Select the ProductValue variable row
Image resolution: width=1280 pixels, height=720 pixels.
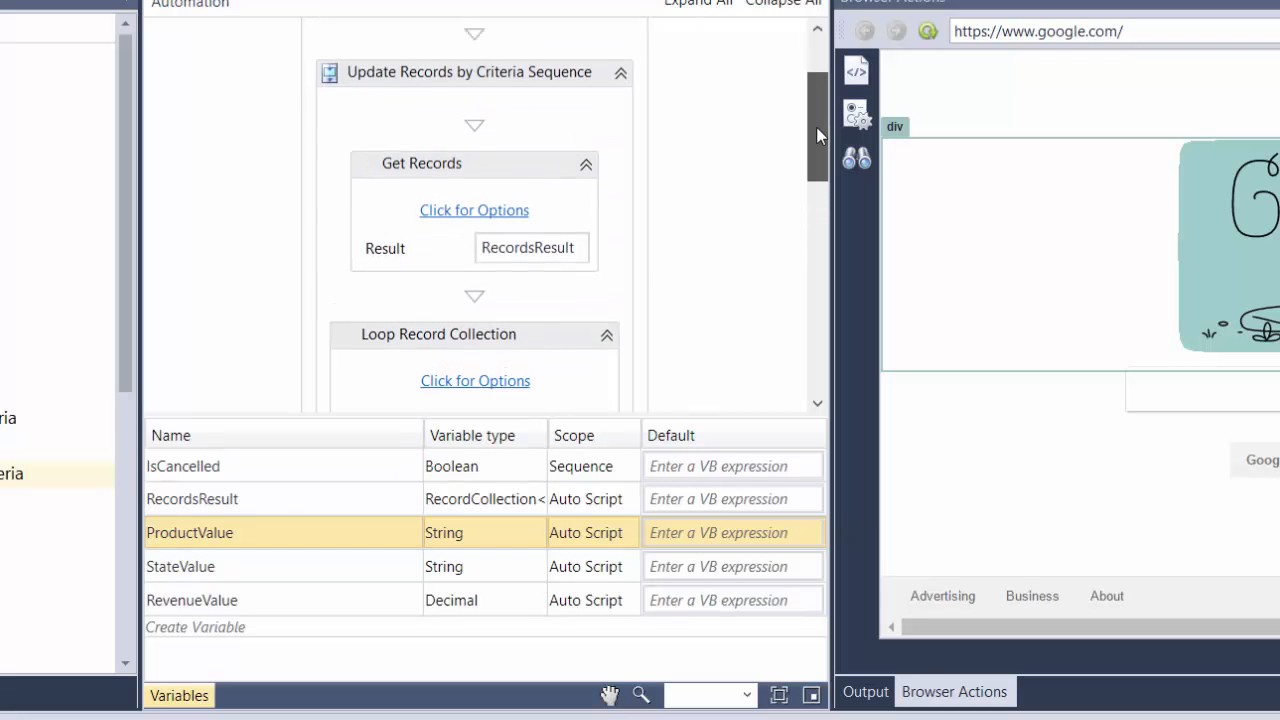click(x=484, y=533)
